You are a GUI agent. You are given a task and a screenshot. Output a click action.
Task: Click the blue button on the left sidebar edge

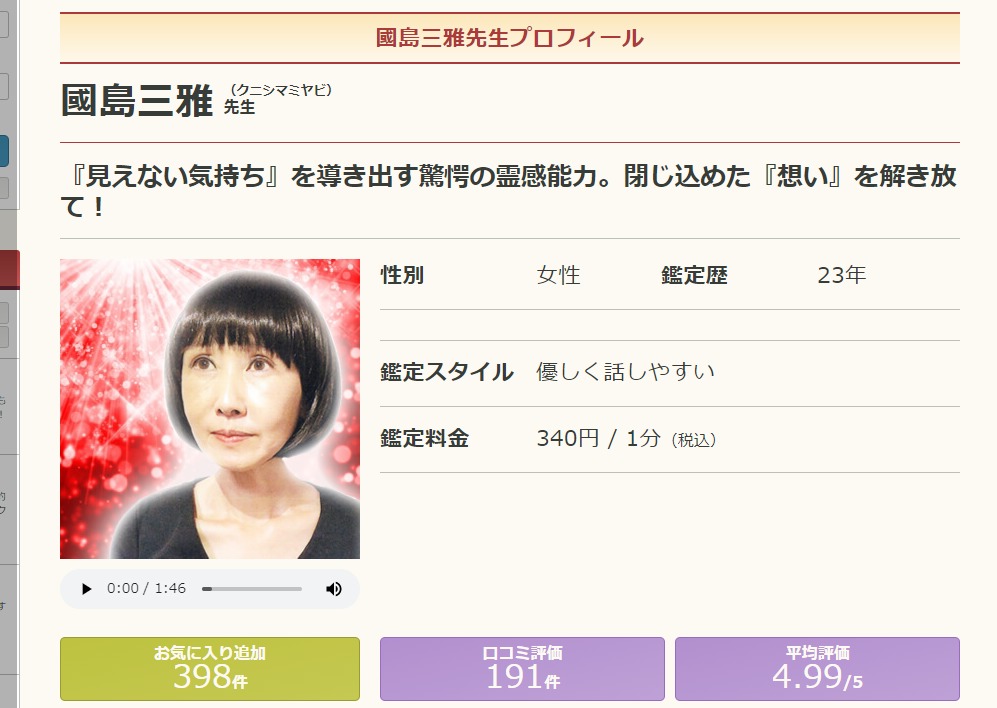coord(4,151)
